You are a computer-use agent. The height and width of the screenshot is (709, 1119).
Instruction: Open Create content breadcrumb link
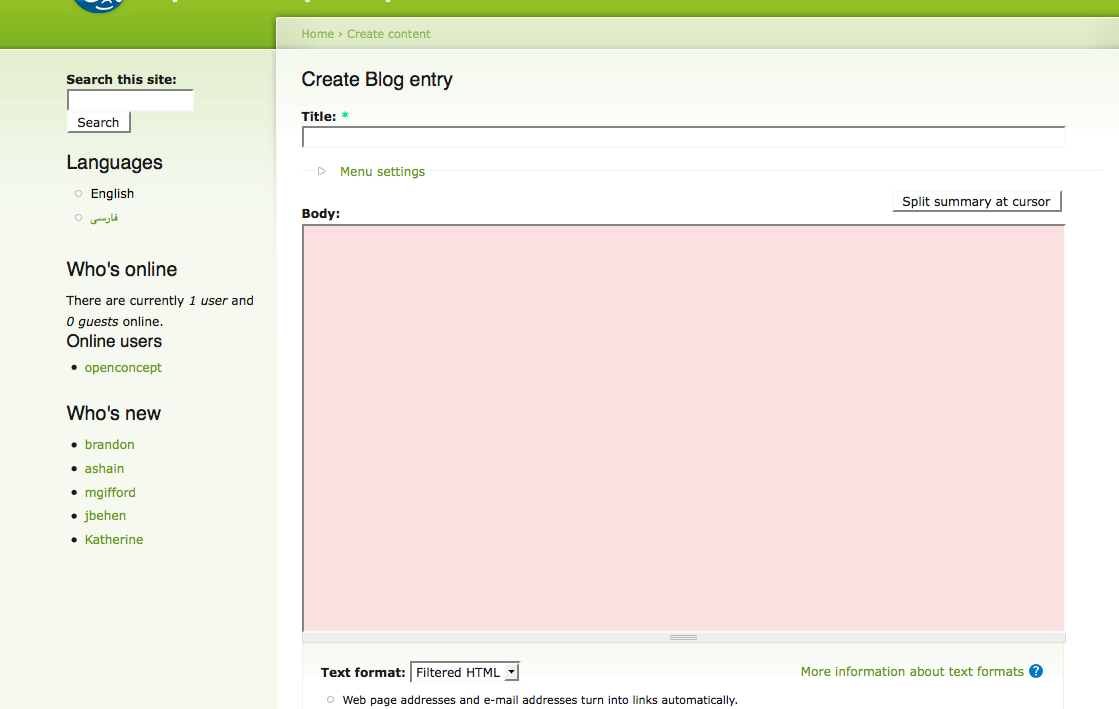pos(388,34)
